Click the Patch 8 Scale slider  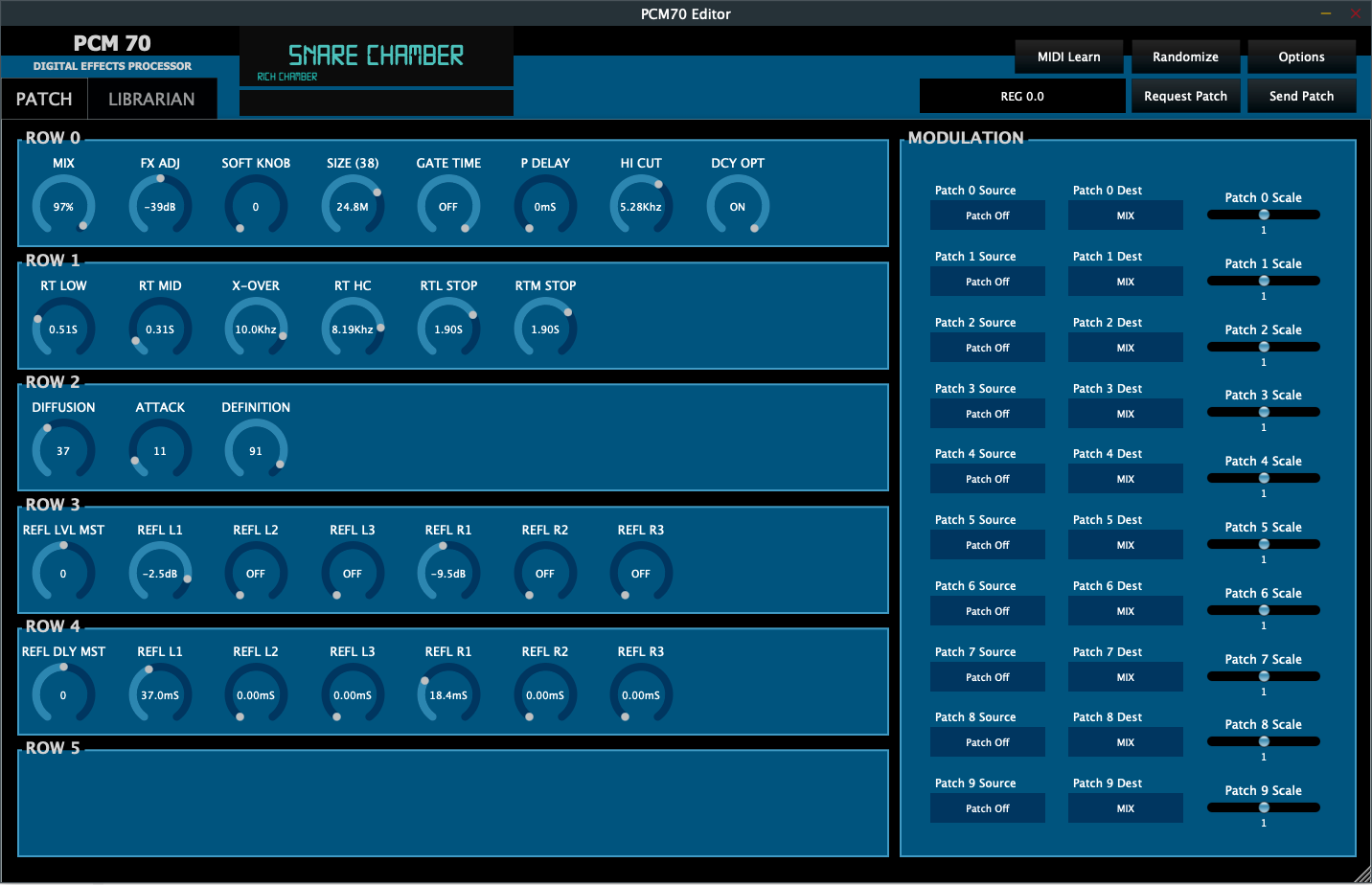1264,741
